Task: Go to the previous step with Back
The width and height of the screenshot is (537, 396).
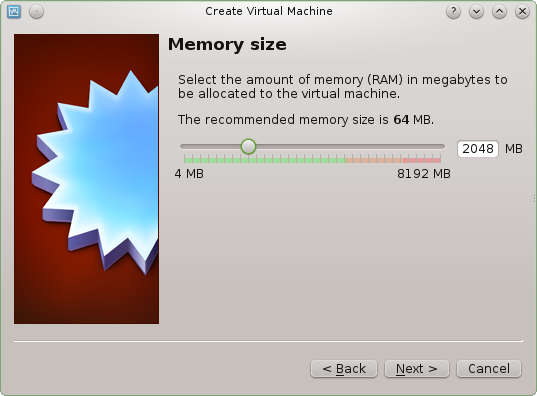Action: 344,369
